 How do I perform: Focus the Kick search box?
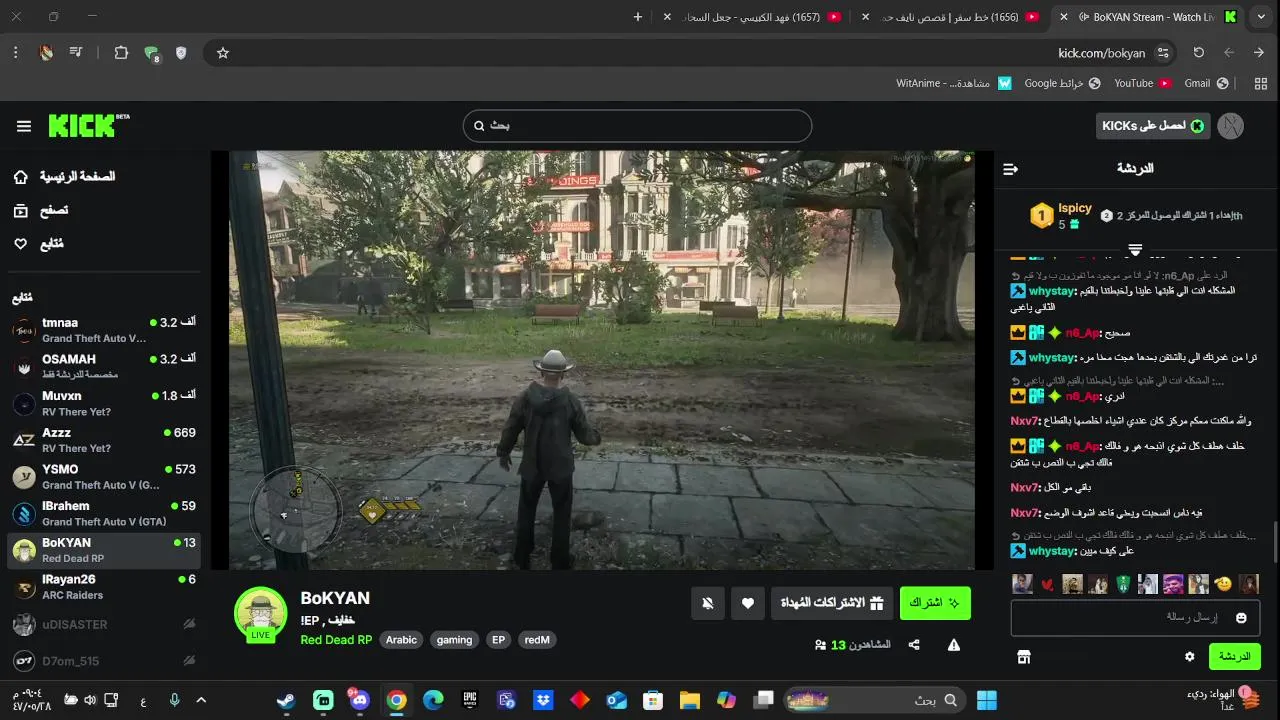pos(637,126)
